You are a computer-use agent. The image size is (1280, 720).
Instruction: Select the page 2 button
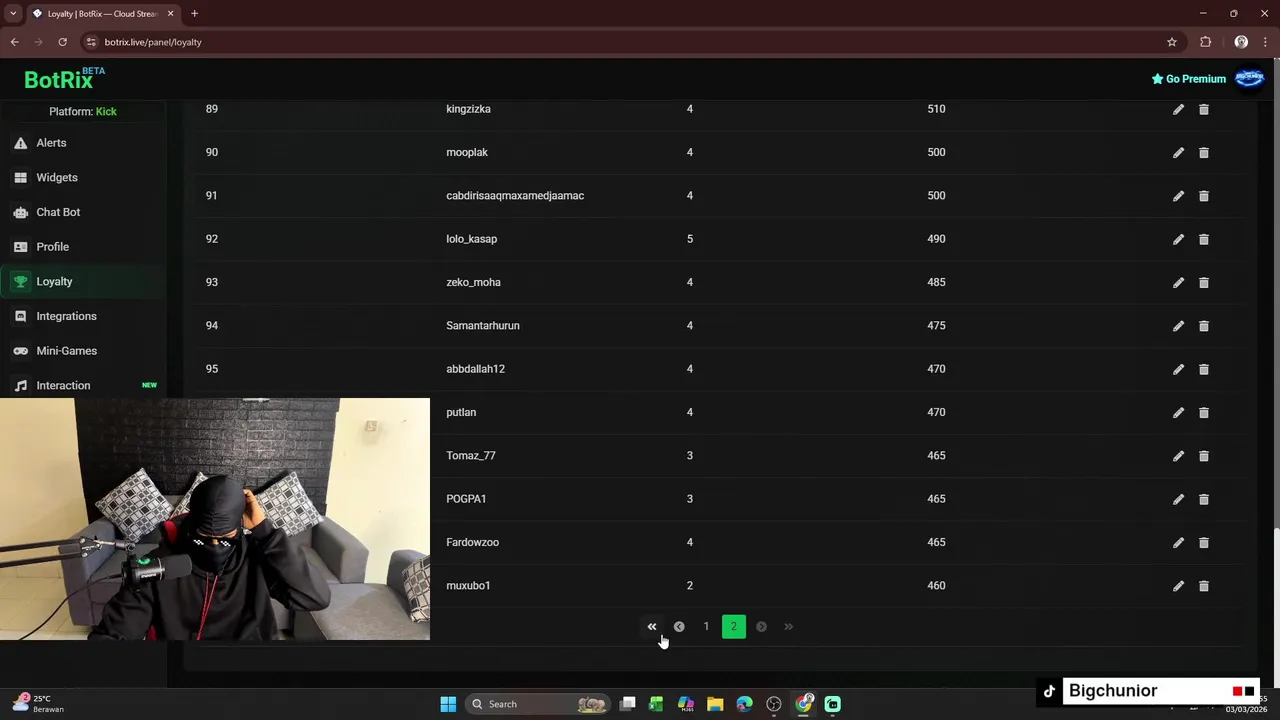(733, 627)
